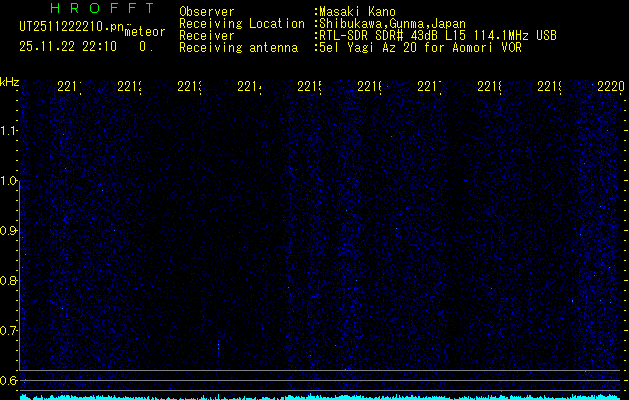Click the 'Receiving Location' label
This screenshot has height=400, width=629.
[242, 24]
